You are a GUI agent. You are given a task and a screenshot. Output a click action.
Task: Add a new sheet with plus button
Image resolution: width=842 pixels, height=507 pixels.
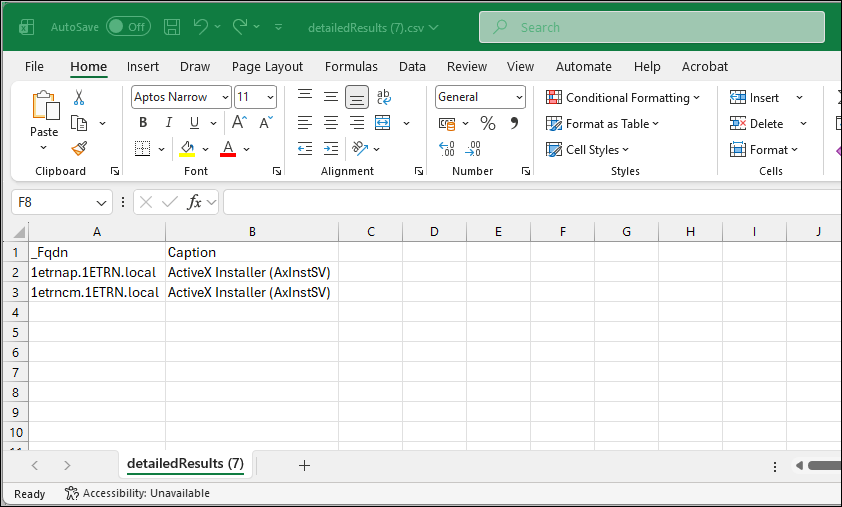click(304, 465)
